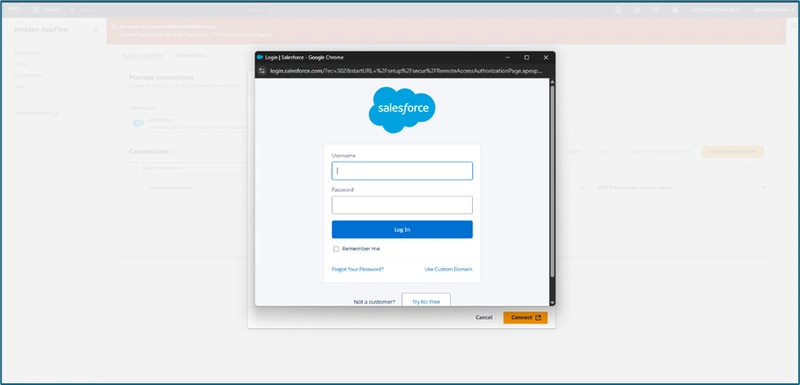Click the Amazon AppFlow sidebar title

(41, 30)
